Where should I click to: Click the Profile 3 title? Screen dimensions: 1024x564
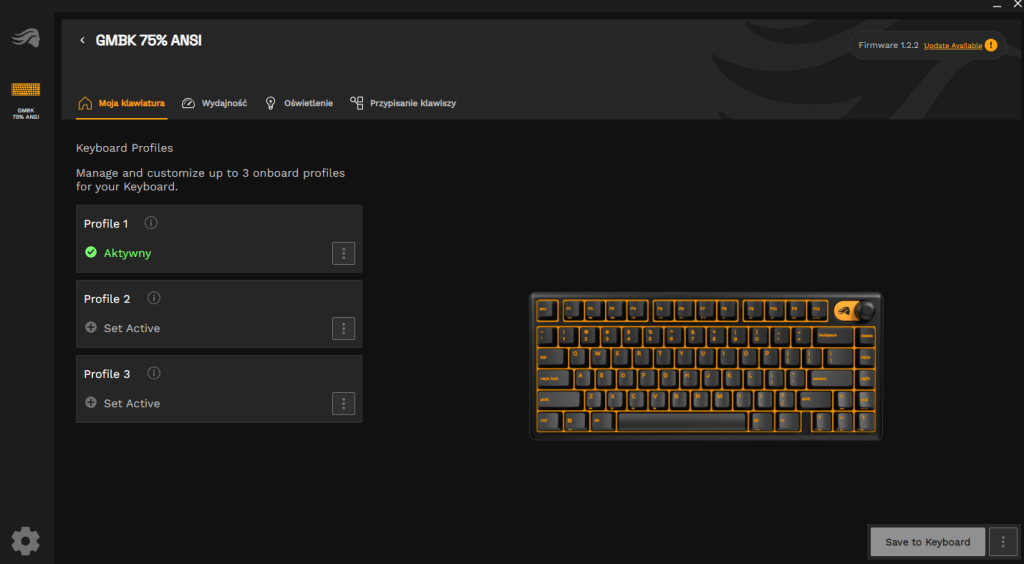click(x=107, y=374)
